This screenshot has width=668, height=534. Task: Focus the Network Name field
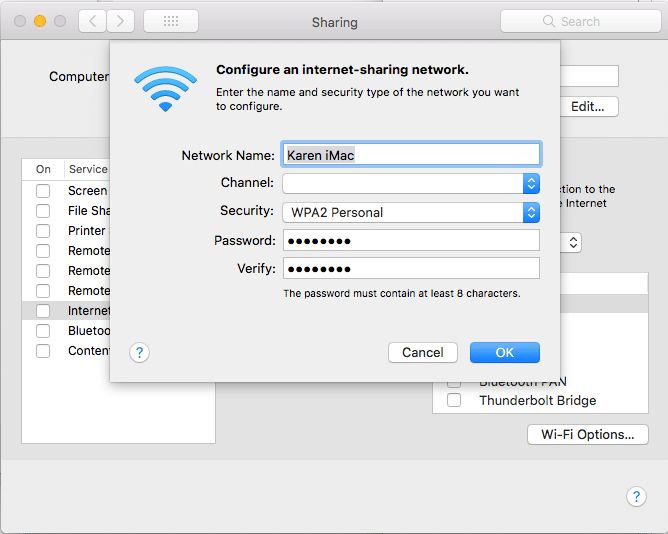pos(411,155)
